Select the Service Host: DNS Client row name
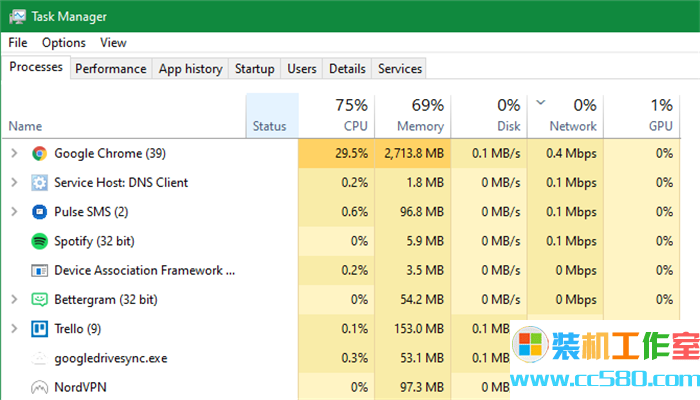 [x=121, y=183]
